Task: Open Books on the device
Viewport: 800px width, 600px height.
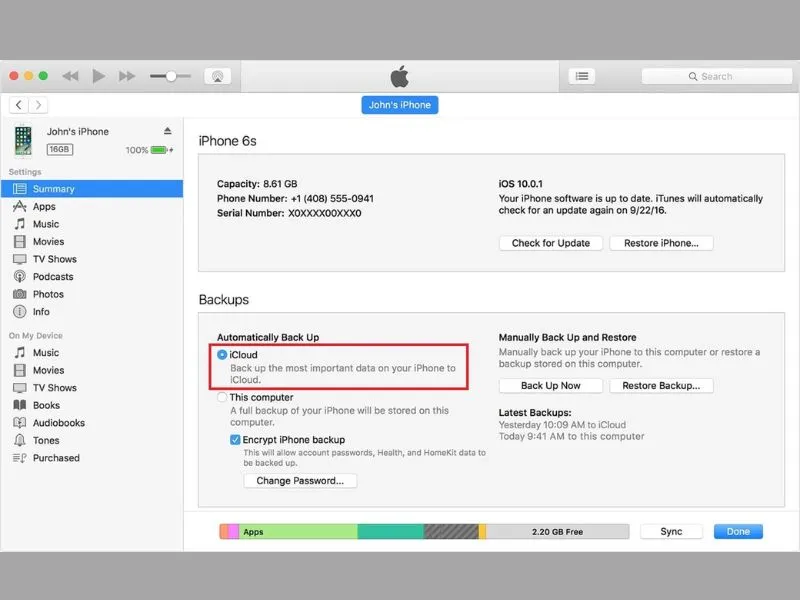Action: [92, 405]
